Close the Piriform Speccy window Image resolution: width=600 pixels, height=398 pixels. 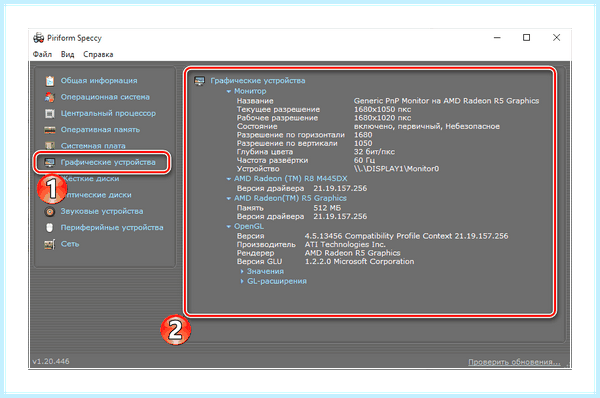(x=556, y=38)
